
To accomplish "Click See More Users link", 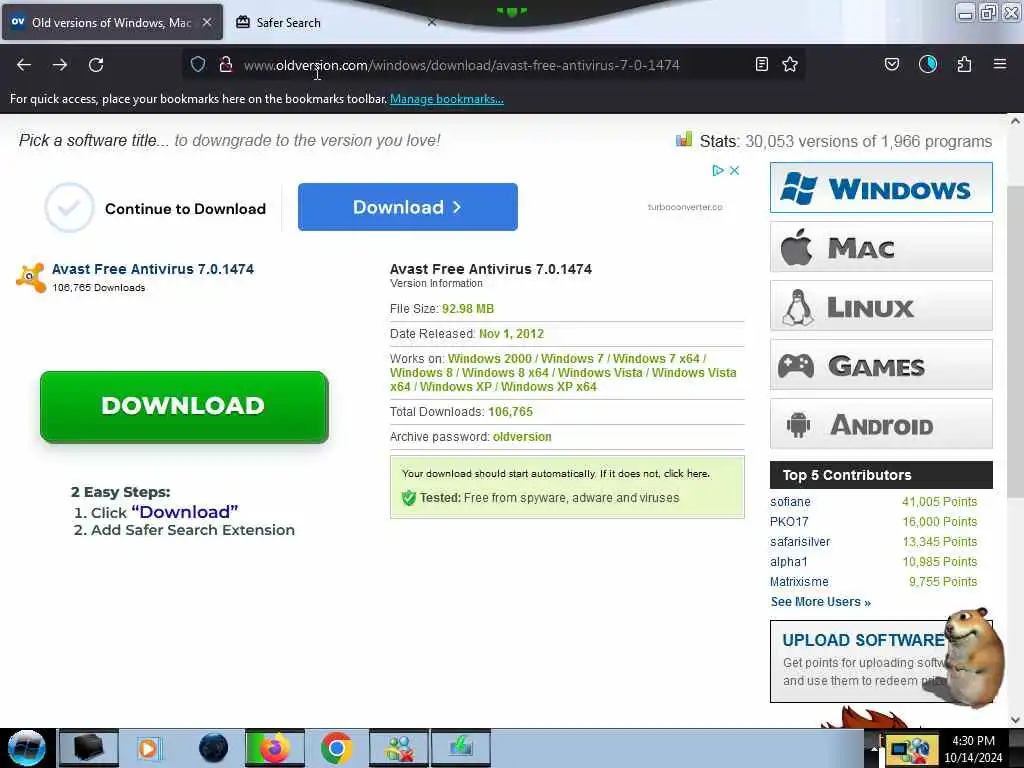I will point(820,601).
